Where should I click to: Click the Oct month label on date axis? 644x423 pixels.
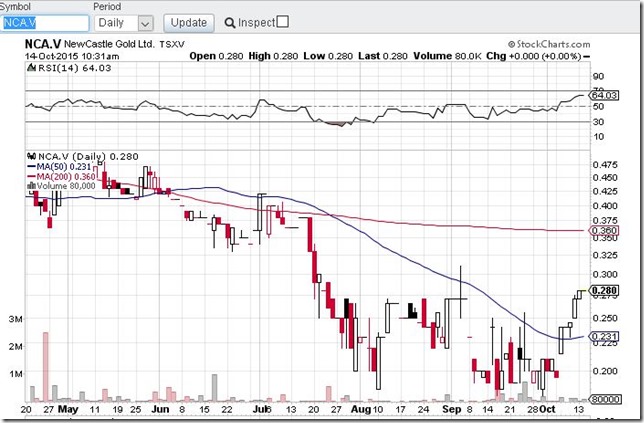547,409
